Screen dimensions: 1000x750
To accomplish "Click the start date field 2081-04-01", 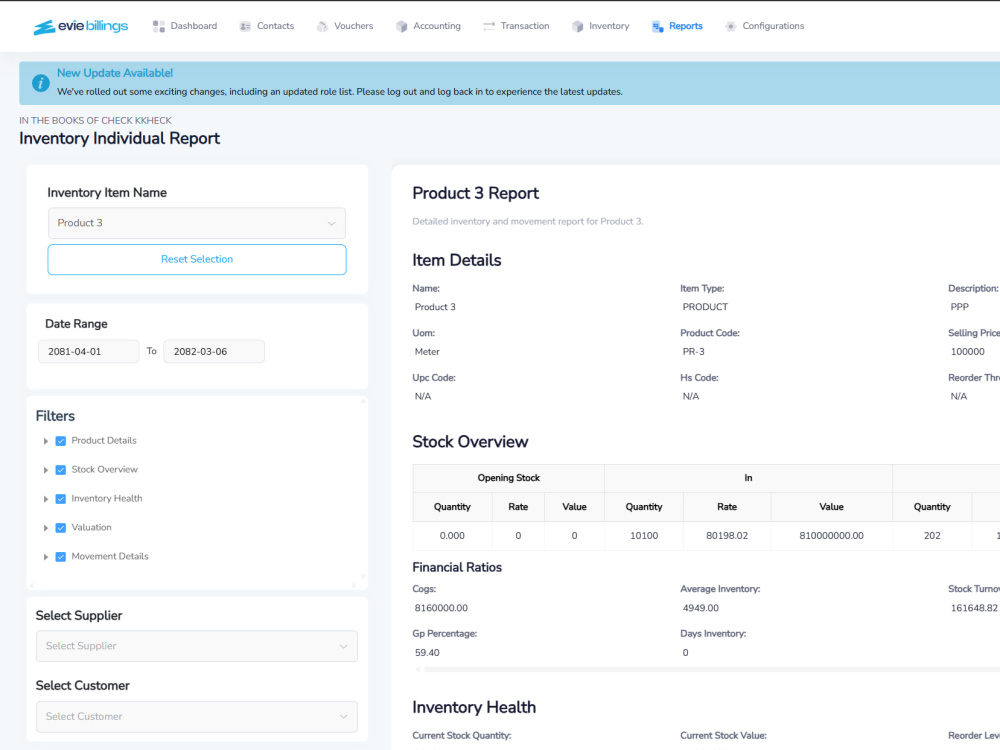I will (89, 351).
